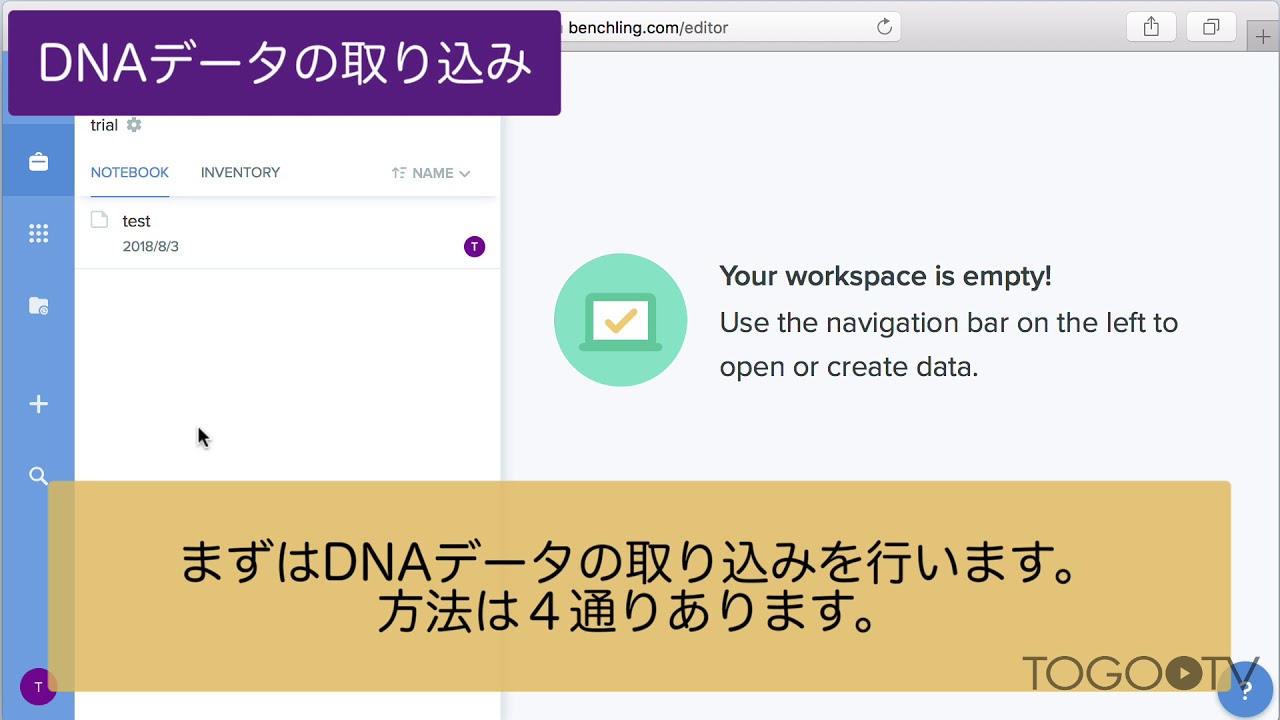Click the plus create icon in sidebar

(38, 404)
